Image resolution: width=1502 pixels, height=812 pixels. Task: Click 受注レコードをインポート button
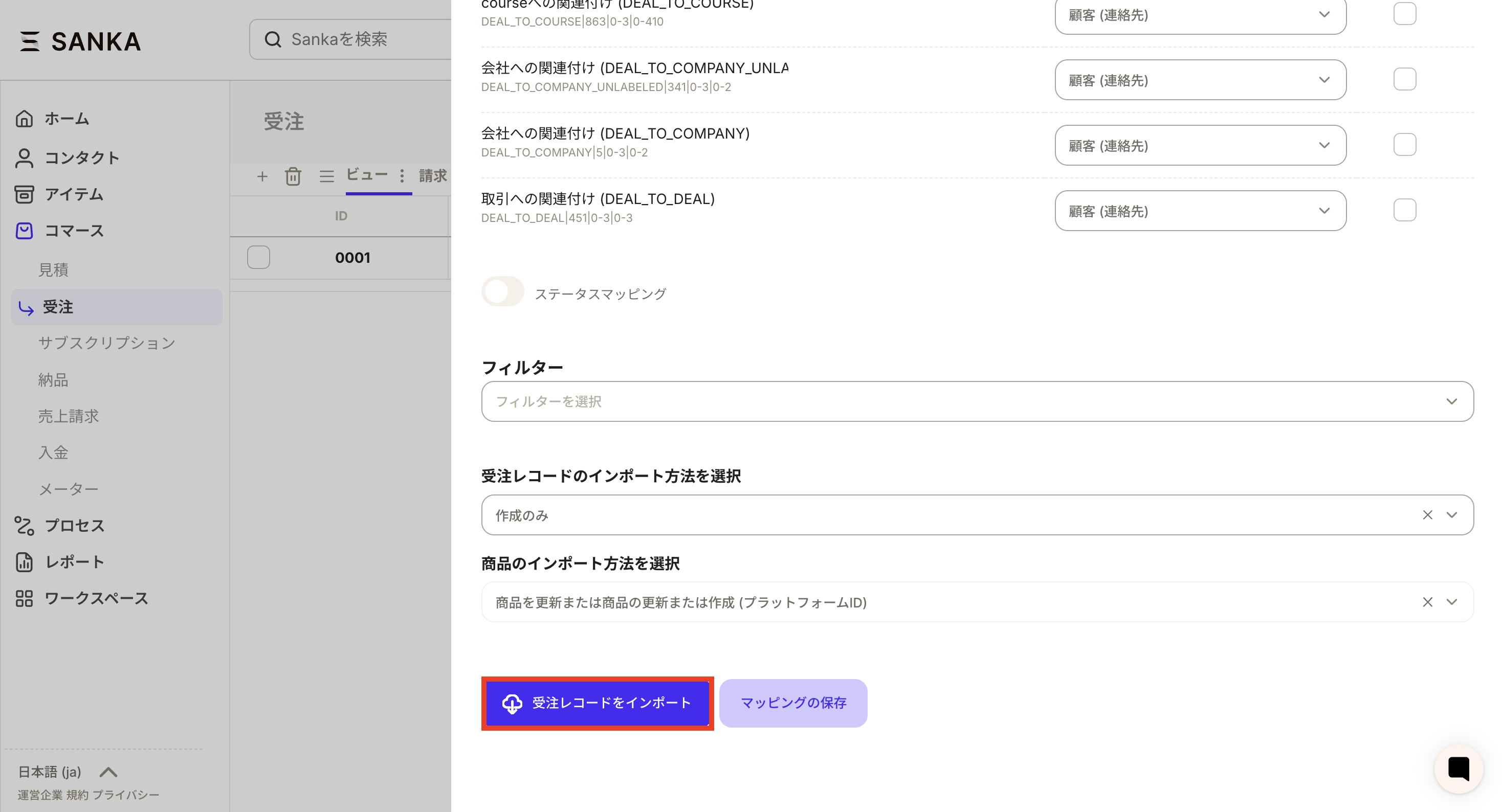(598, 704)
